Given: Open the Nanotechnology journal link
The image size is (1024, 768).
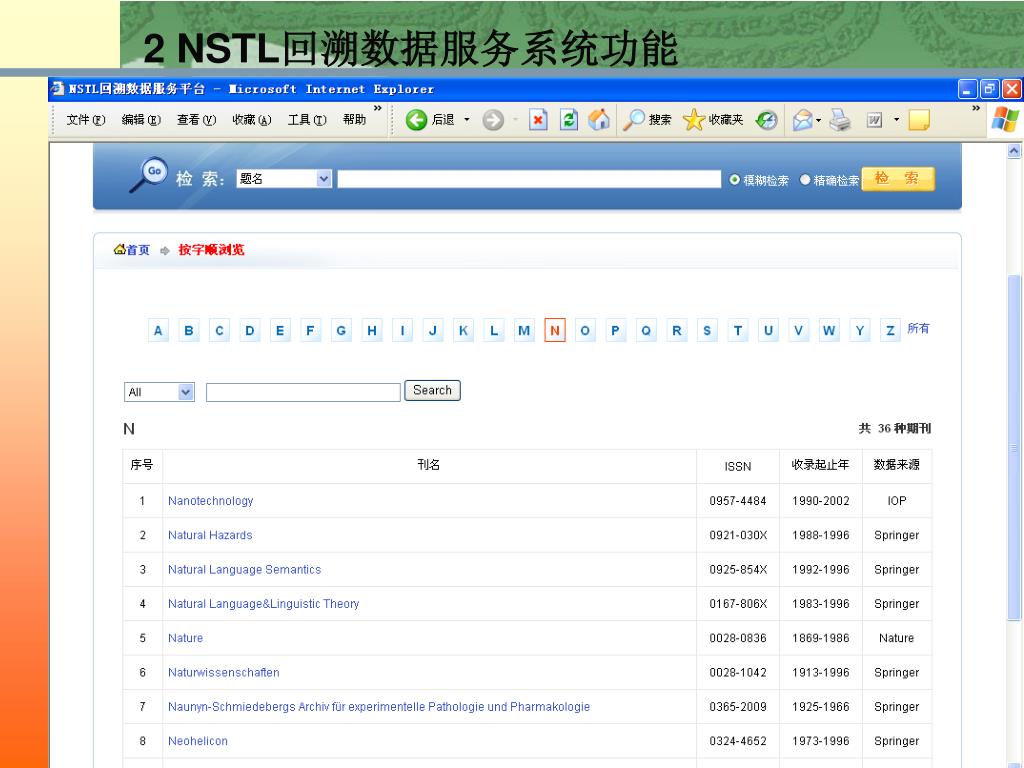Looking at the screenshot, I should 210,501.
